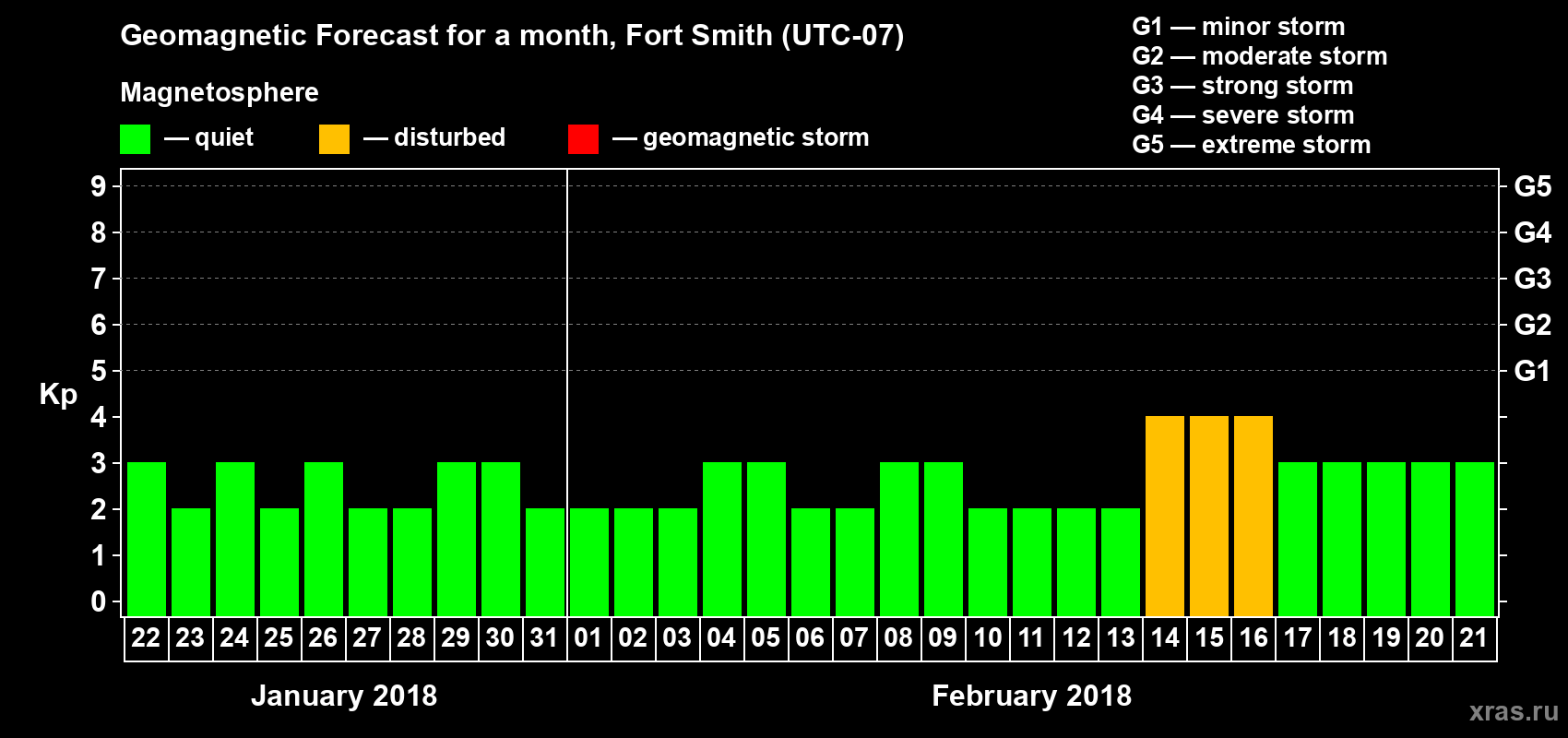1568x738 pixels.
Task: Click Kp value 0 on left axis
Action: coord(99,601)
